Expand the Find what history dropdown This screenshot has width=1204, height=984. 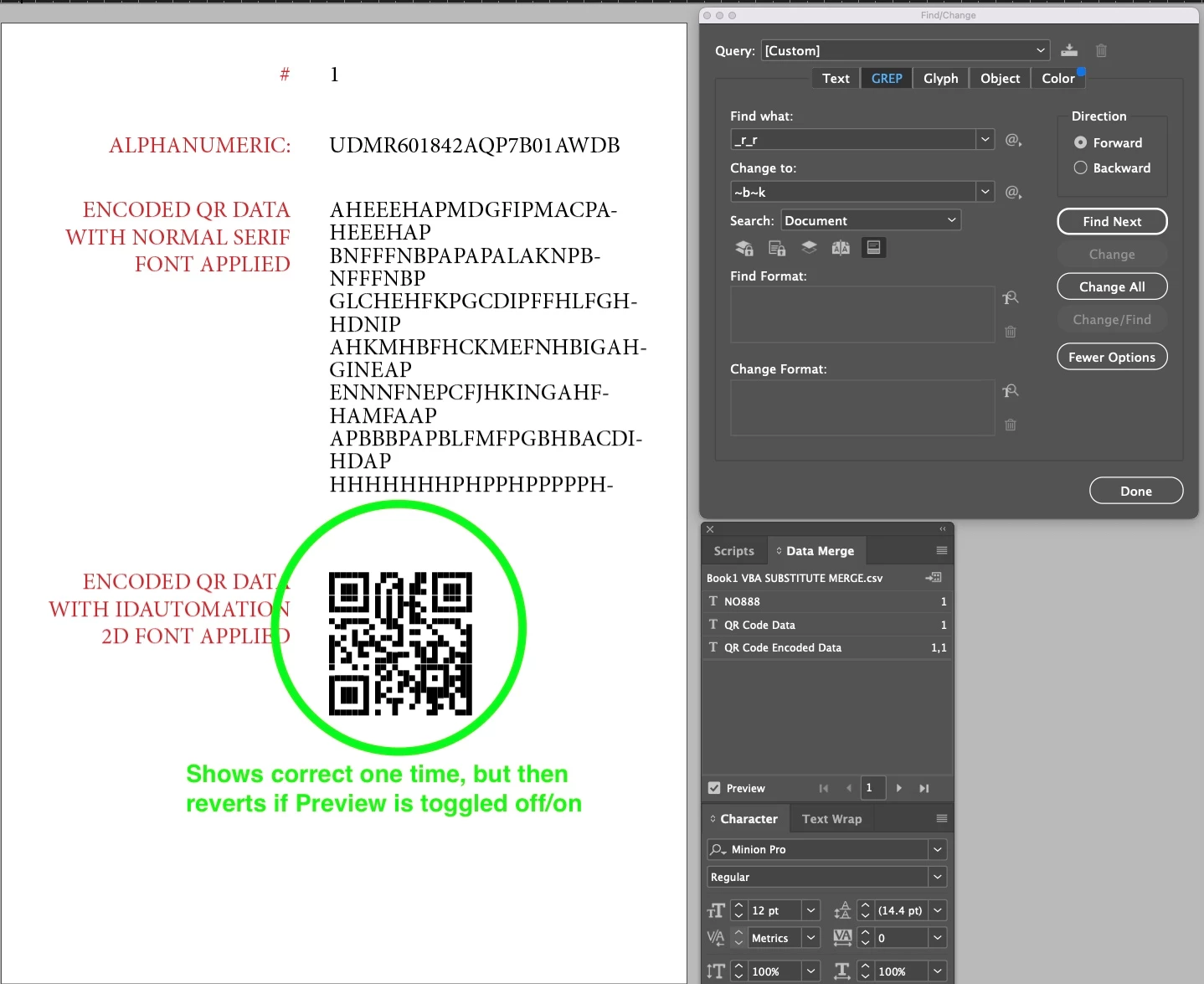tap(985, 140)
